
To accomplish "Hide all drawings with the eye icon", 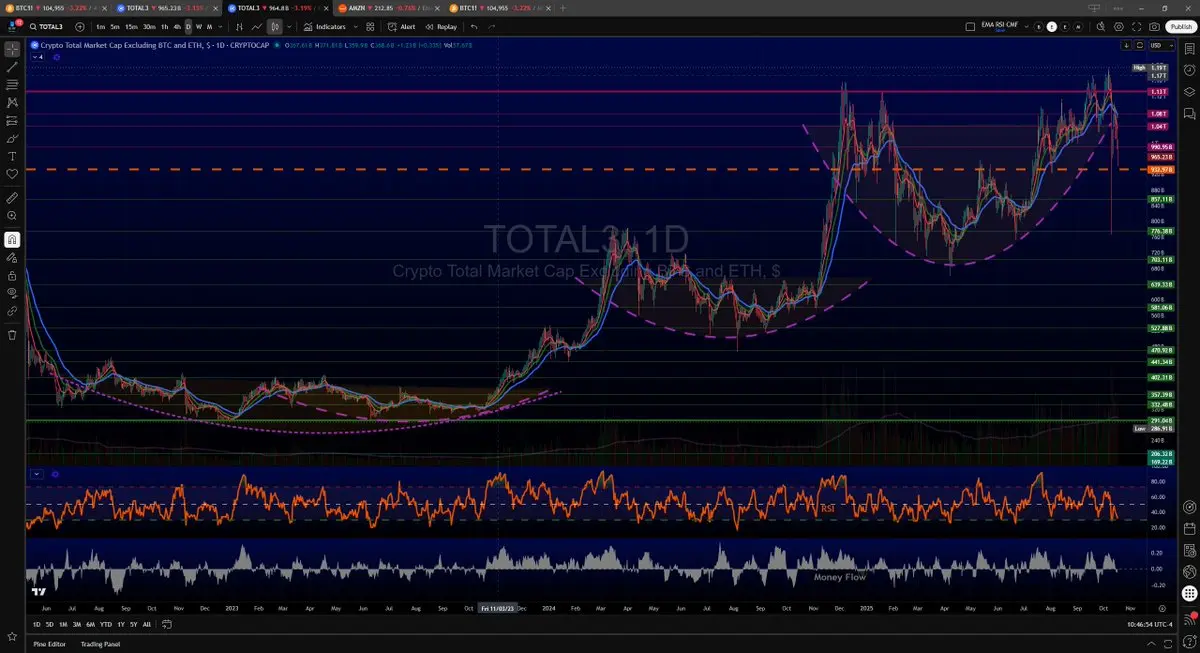I will tap(12, 293).
